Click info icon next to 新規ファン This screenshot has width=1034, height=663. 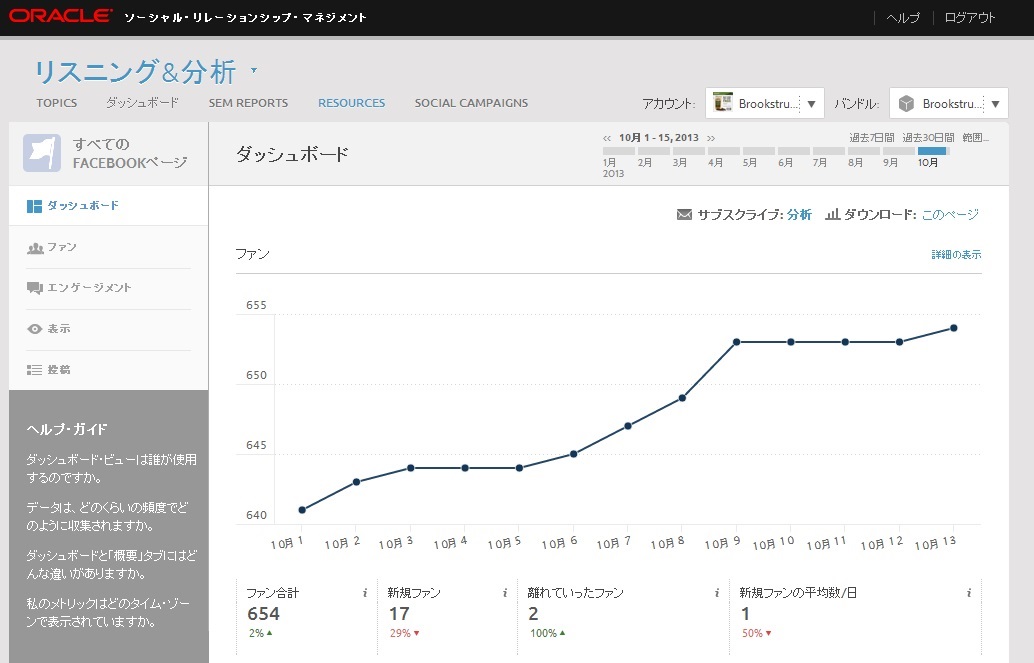pos(506,593)
